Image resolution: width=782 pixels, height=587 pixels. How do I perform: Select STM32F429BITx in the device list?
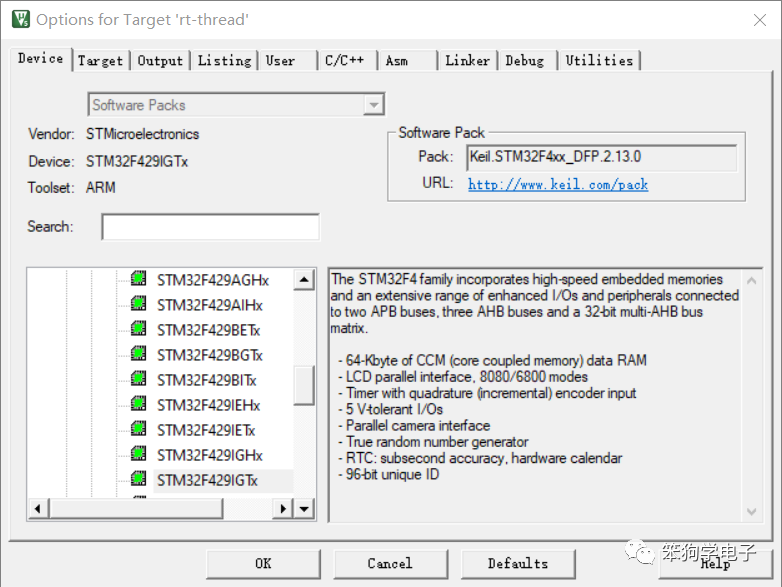(x=206, y=380)
